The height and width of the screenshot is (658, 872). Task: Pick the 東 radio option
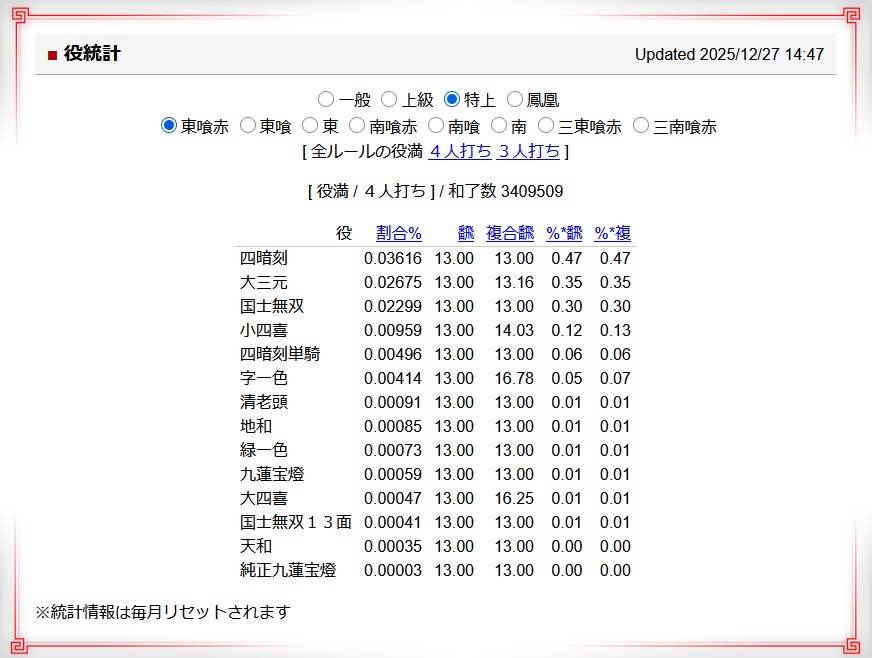[x=310, y=126]
